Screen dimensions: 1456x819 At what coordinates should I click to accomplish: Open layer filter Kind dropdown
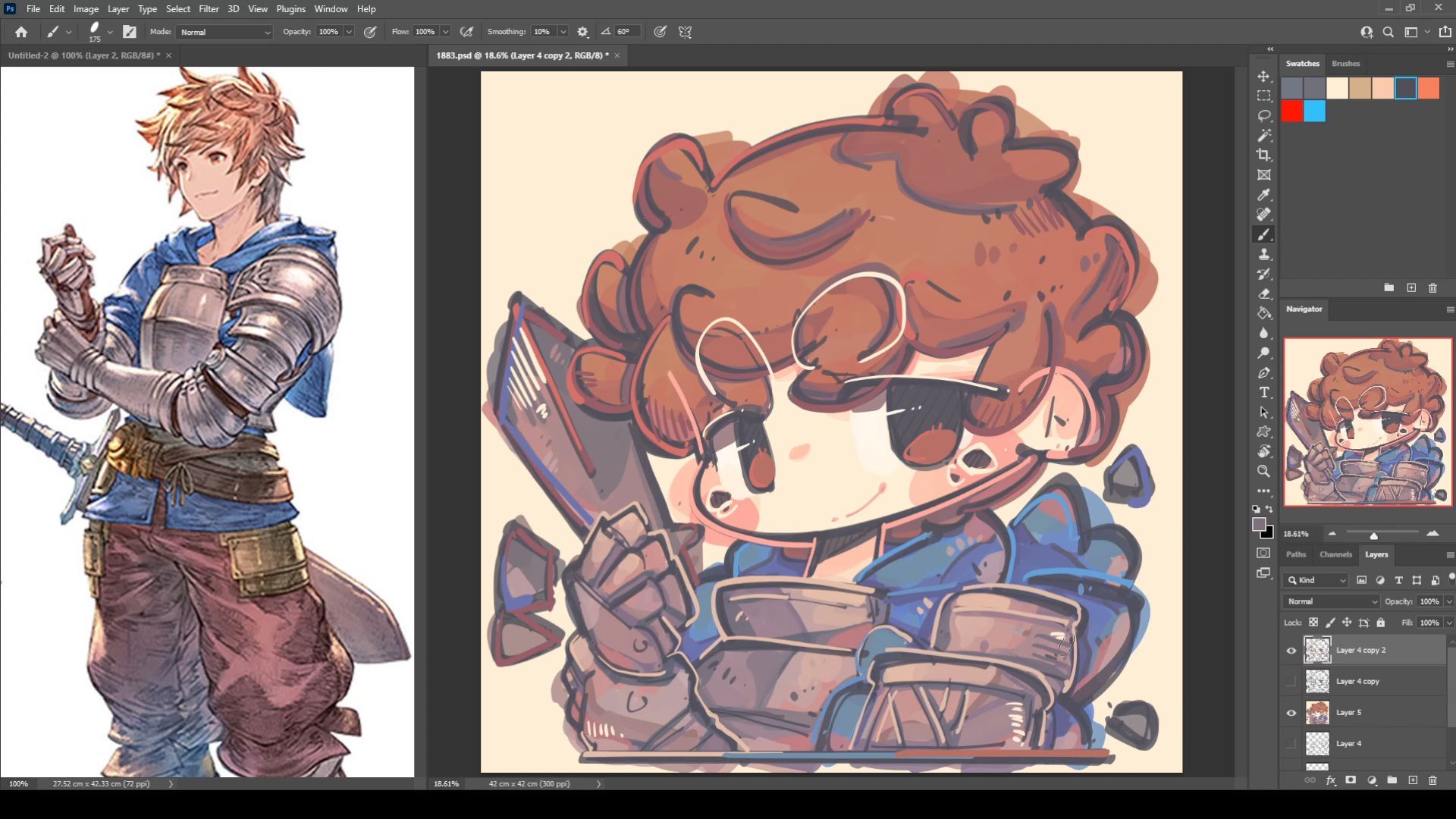click(1316, 580)
